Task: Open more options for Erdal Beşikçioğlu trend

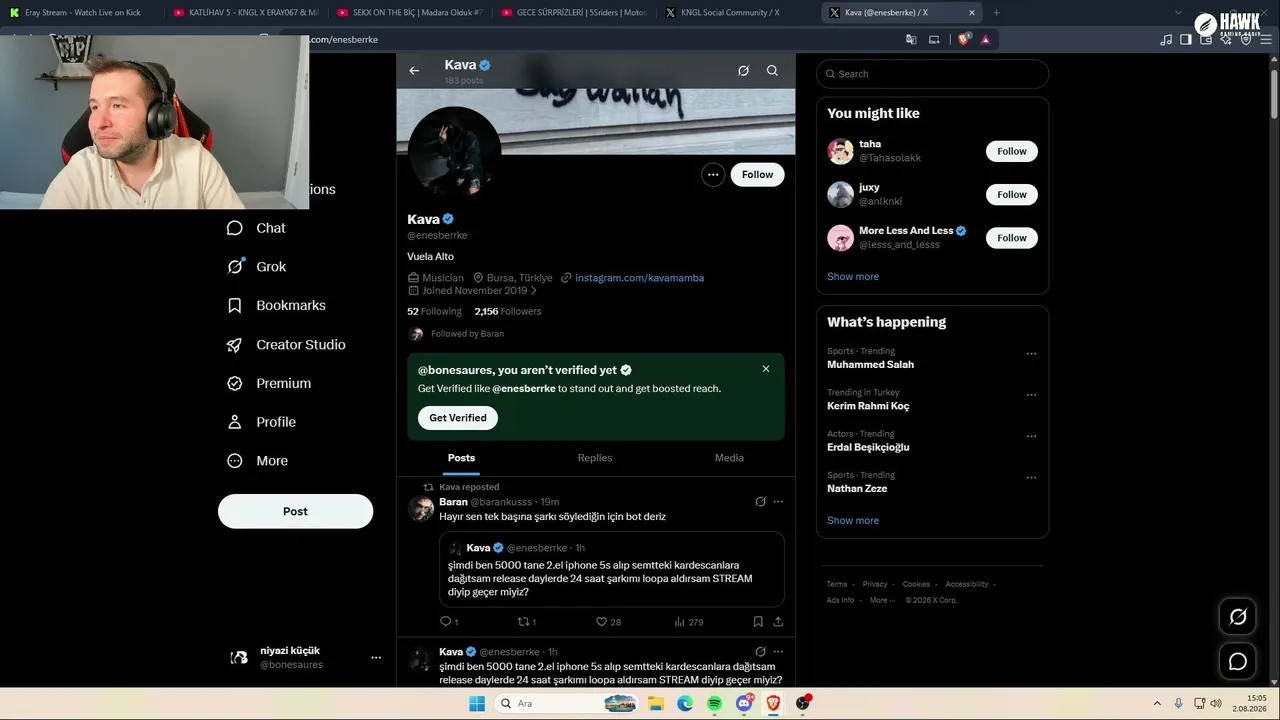Action: point(1031,436)
